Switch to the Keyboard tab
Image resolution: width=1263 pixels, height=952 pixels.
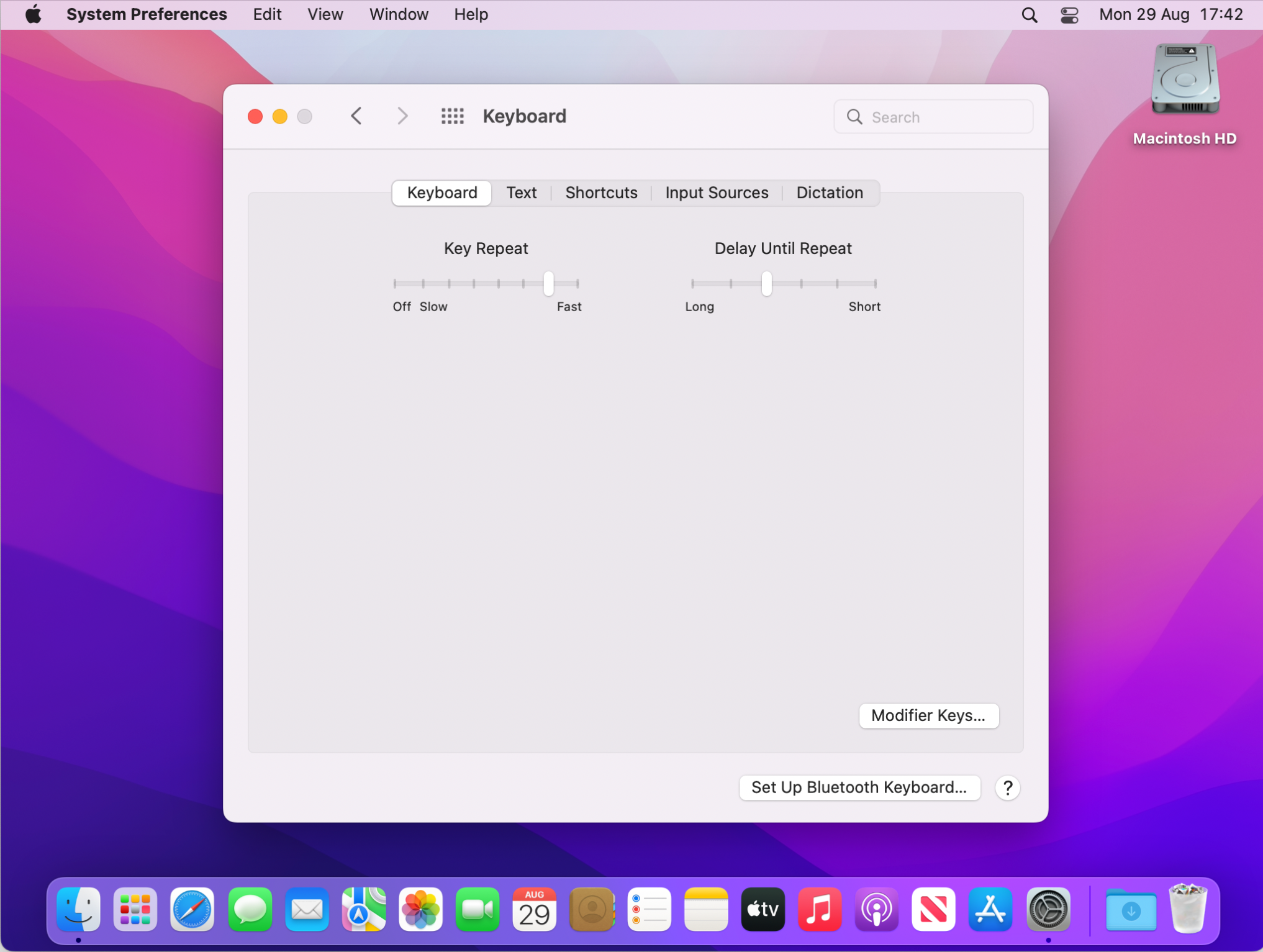(442, 193)
